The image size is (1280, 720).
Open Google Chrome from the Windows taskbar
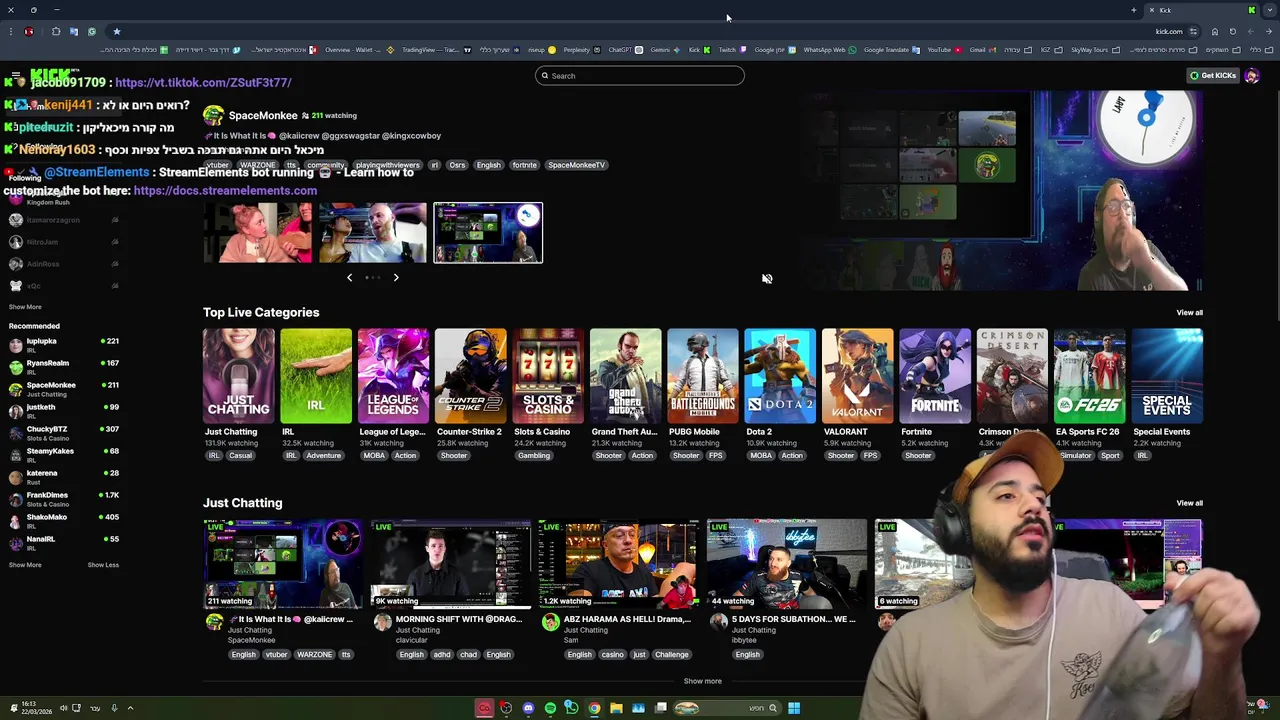[594, 708]
